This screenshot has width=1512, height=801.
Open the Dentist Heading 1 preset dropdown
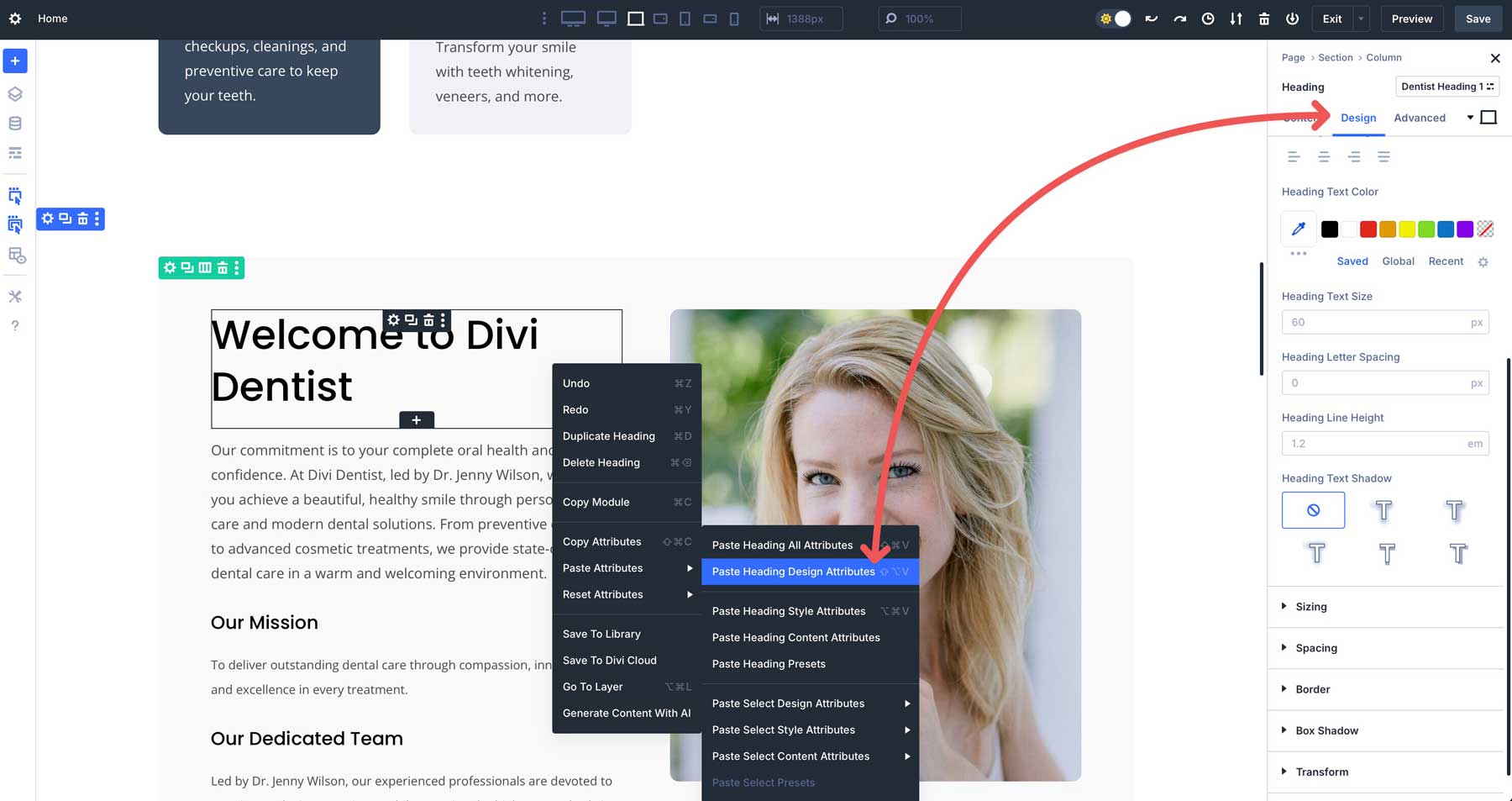coord(1446,86)
